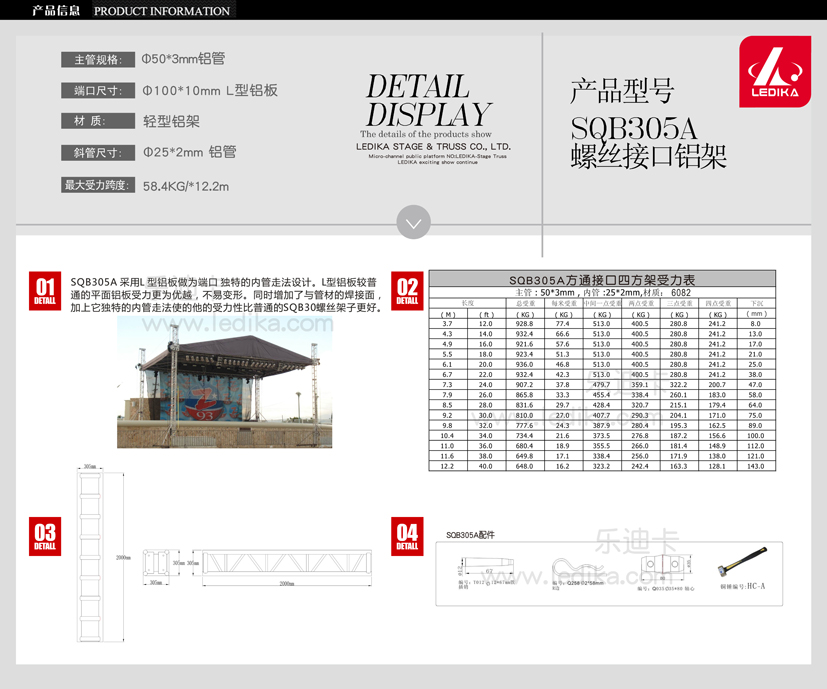Click LEDIKA STAGE & TRUSS CO., LTD. text
The height and width of the screenshot is (689, 827).
point(433,147)
